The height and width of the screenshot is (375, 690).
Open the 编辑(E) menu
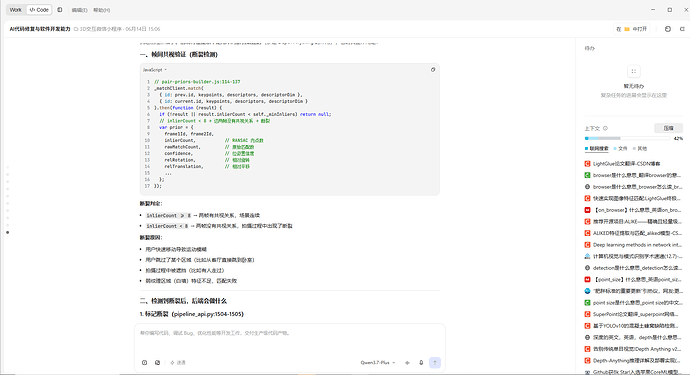[x=80, y=10]
